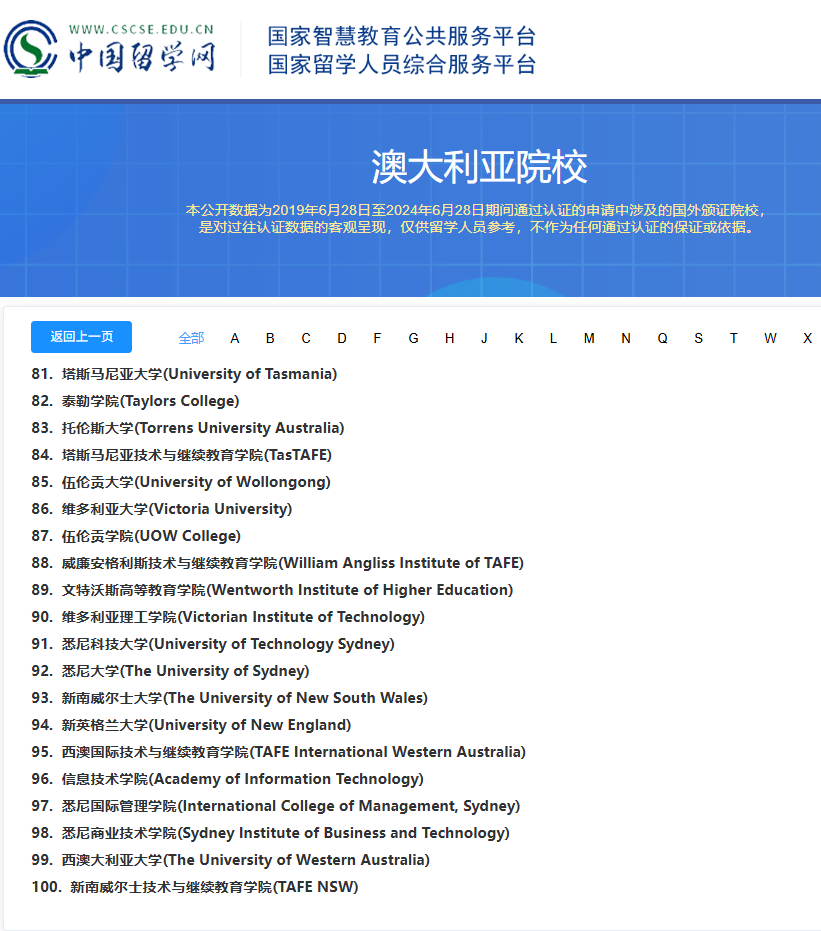Screen dimensions: 821x931
Task: Open University of Technology Sydney entry
Action: click(213, 644)
